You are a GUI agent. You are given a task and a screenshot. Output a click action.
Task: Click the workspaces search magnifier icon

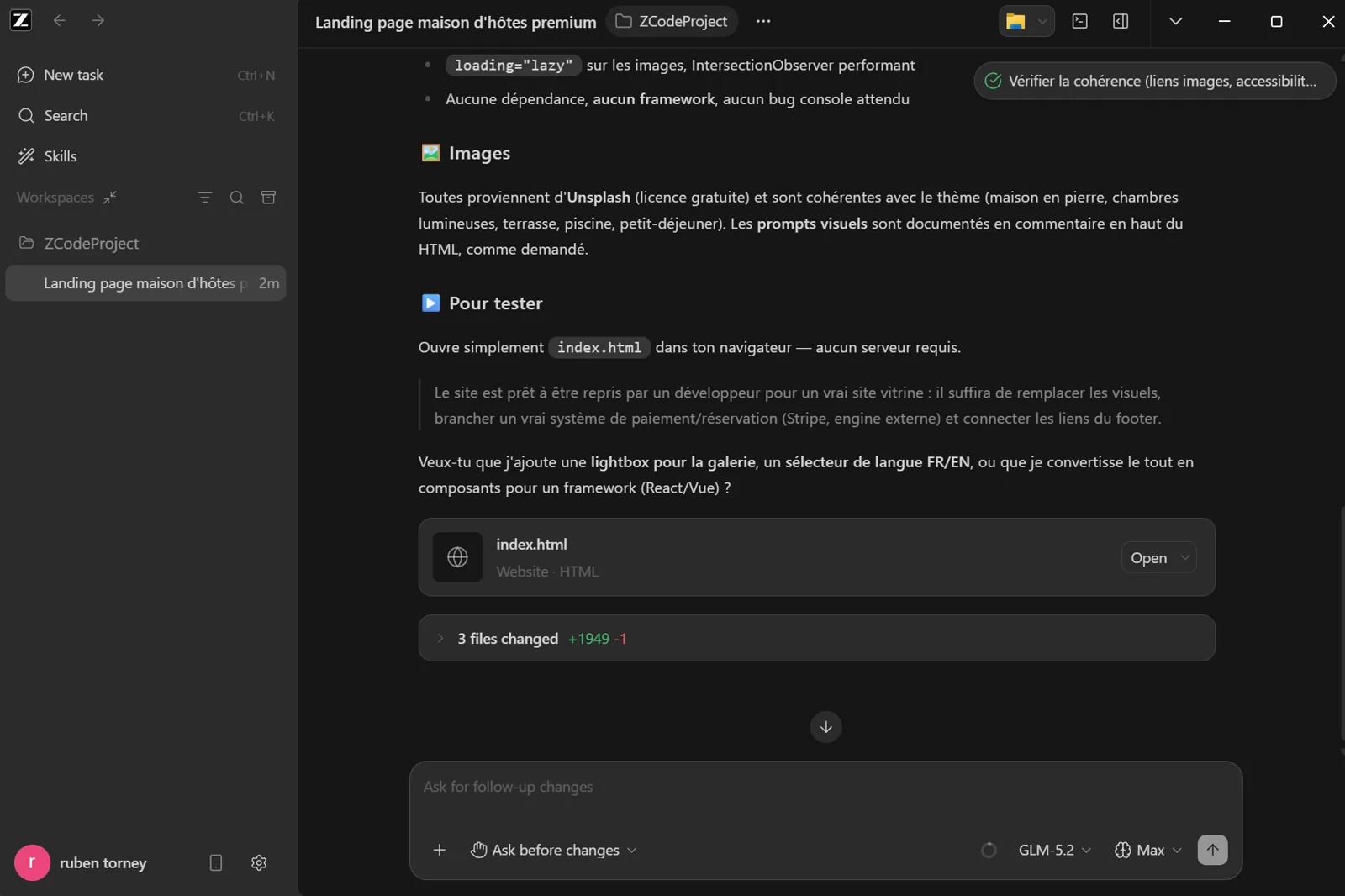tap(237, 198)
